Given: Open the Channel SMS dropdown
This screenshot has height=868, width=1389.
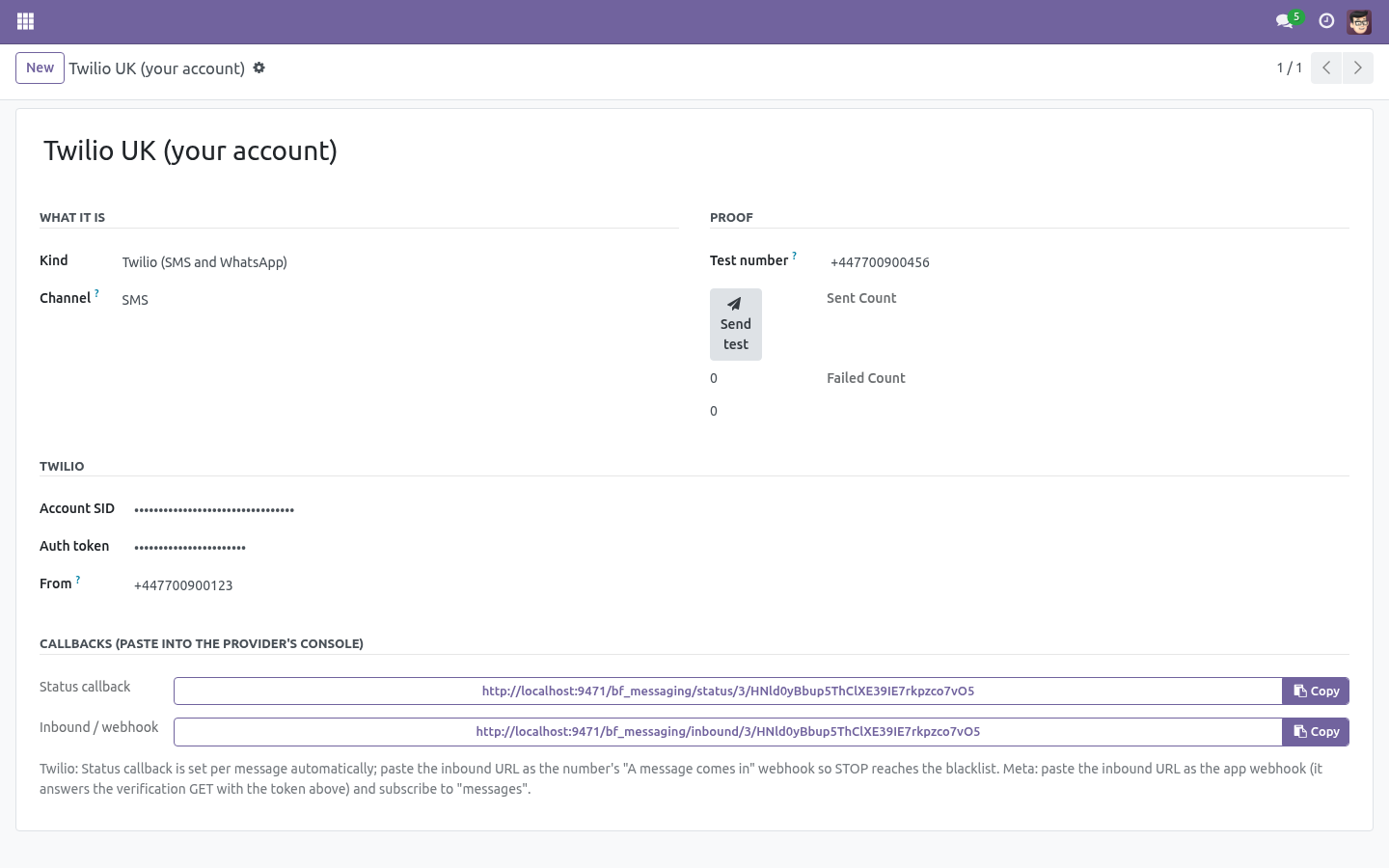Looking at the screenshot, I should [x=400, y=300].
